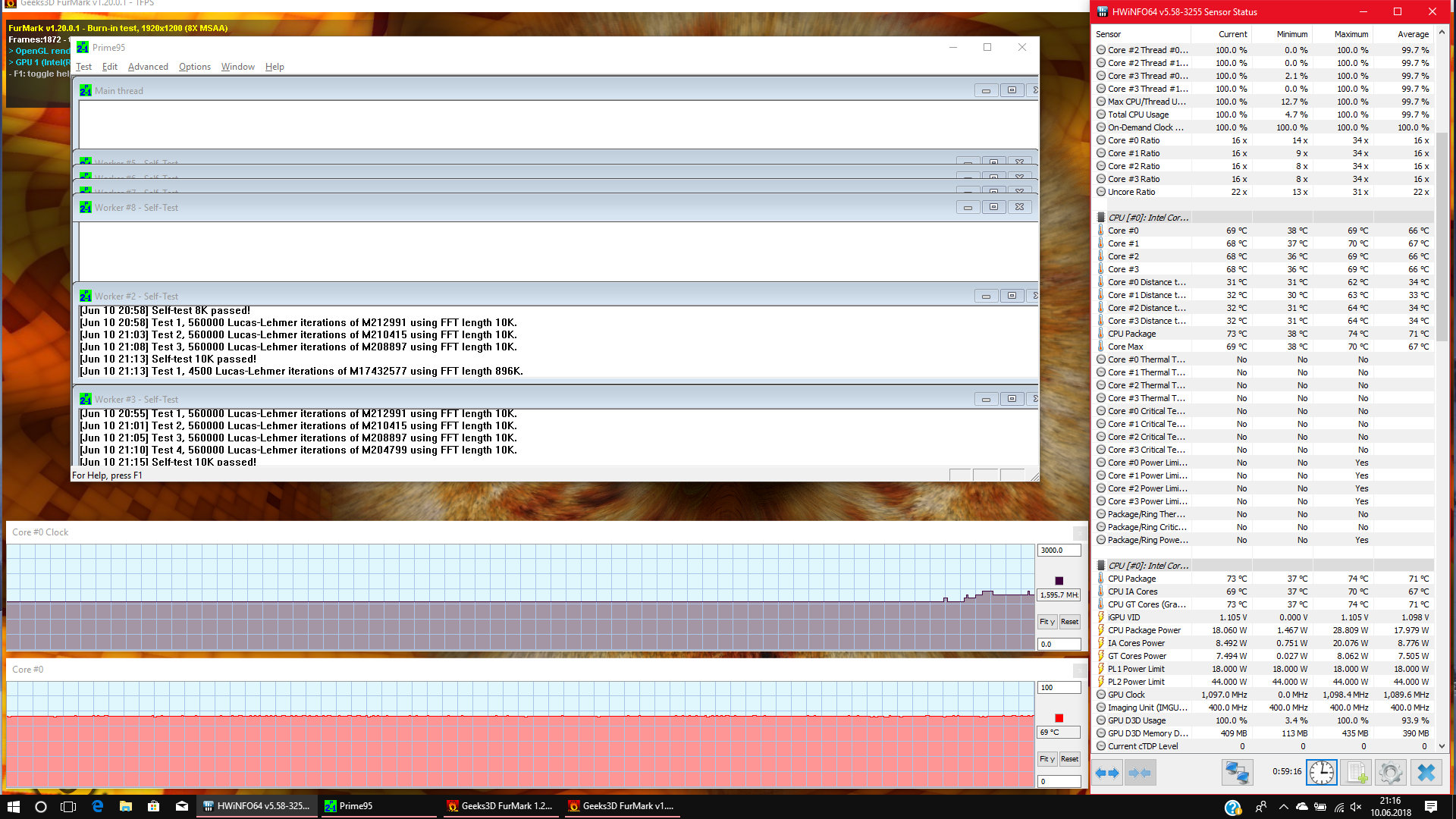Open the Mail app from the taskbar
1456x819 pixels.
182,806
